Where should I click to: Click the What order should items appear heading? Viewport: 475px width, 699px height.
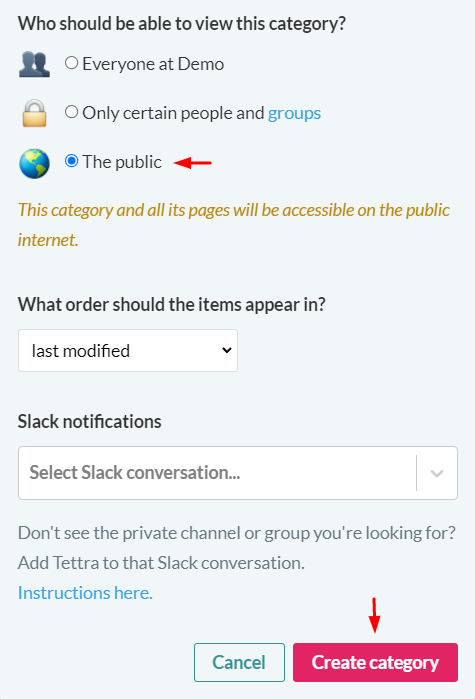point(172,305)
